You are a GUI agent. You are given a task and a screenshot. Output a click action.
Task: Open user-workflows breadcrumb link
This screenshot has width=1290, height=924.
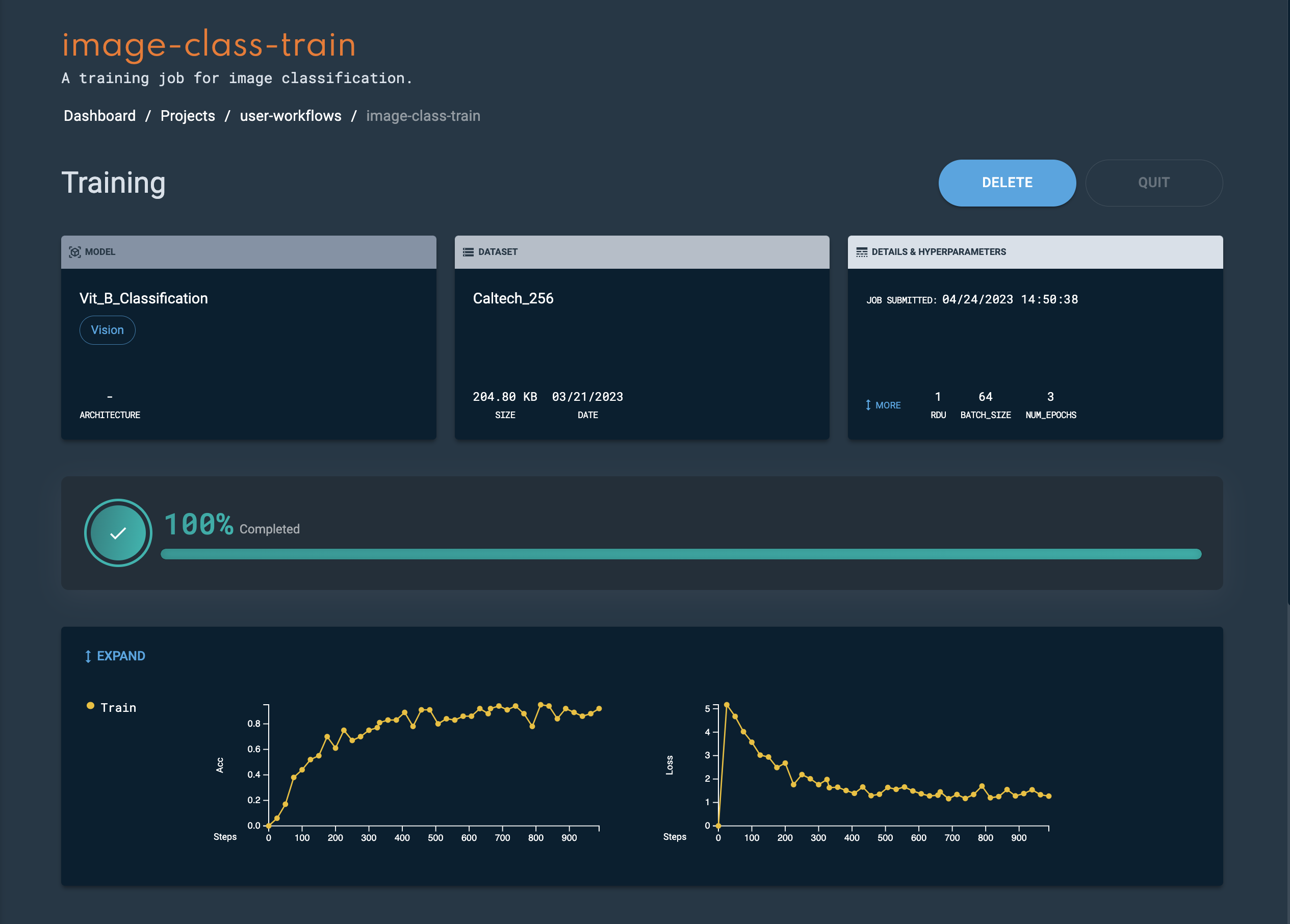[x=291, y=115]
